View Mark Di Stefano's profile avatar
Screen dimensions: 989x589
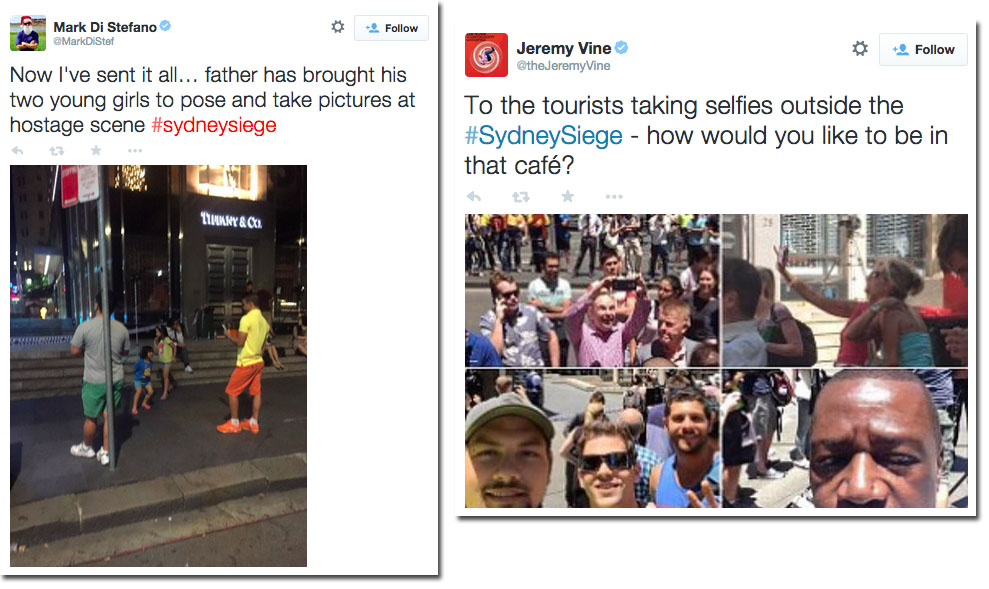28,33
